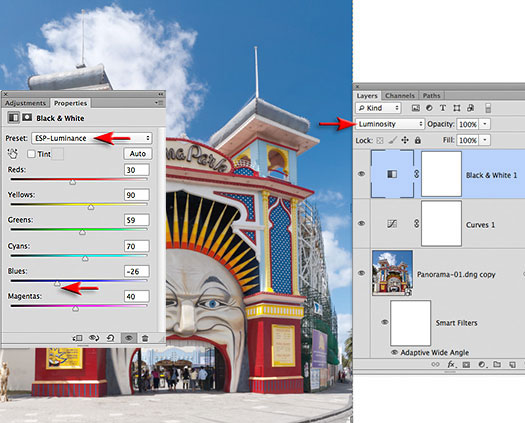The height and width of the screenshot is (423, 525).
Task: Click the view previous state icon
Action: (x=94, y=338)
